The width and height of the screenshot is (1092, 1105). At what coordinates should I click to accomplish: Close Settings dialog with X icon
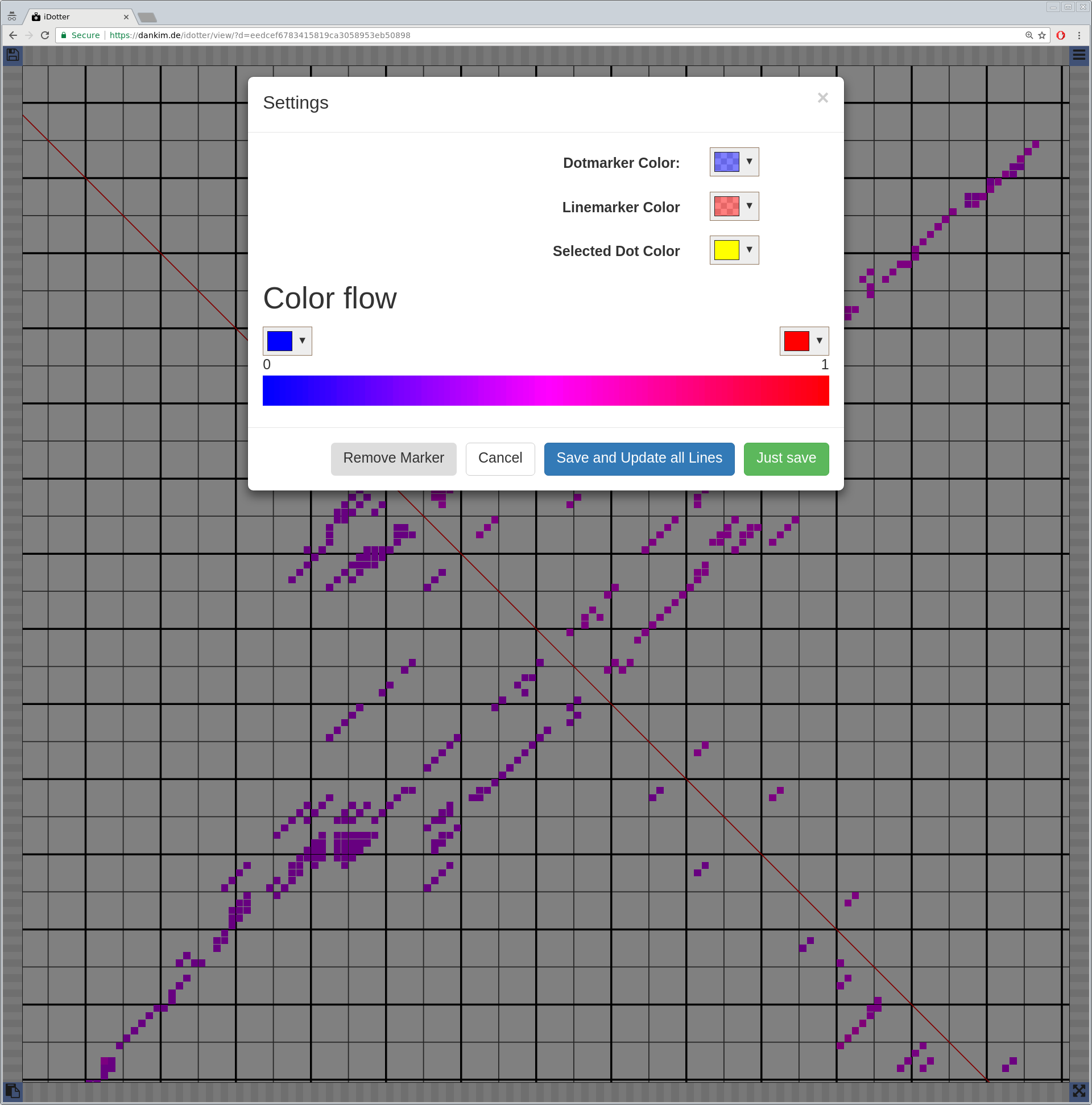tap(823, 98)
